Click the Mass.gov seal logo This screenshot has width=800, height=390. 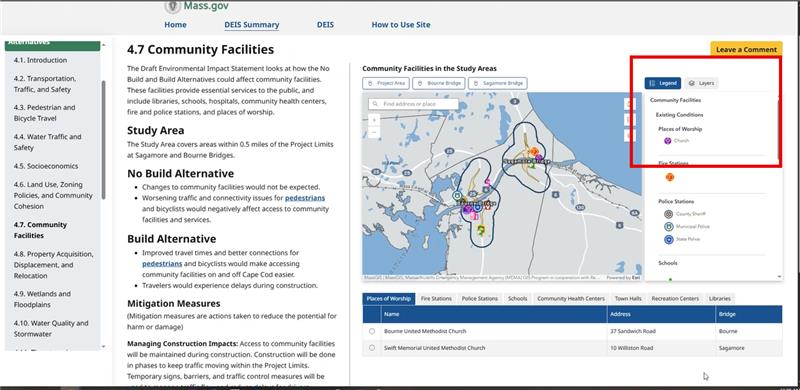point(173,6)
